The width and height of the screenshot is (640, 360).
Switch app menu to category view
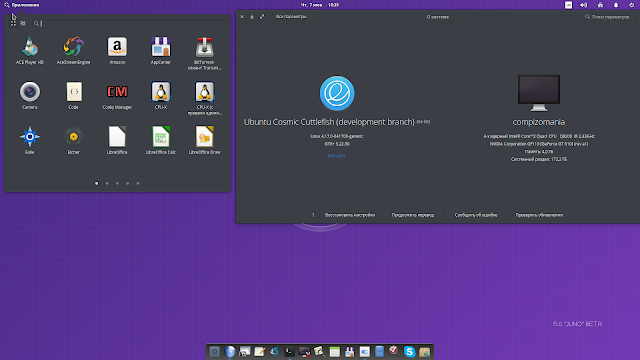(x=23, y=23)
